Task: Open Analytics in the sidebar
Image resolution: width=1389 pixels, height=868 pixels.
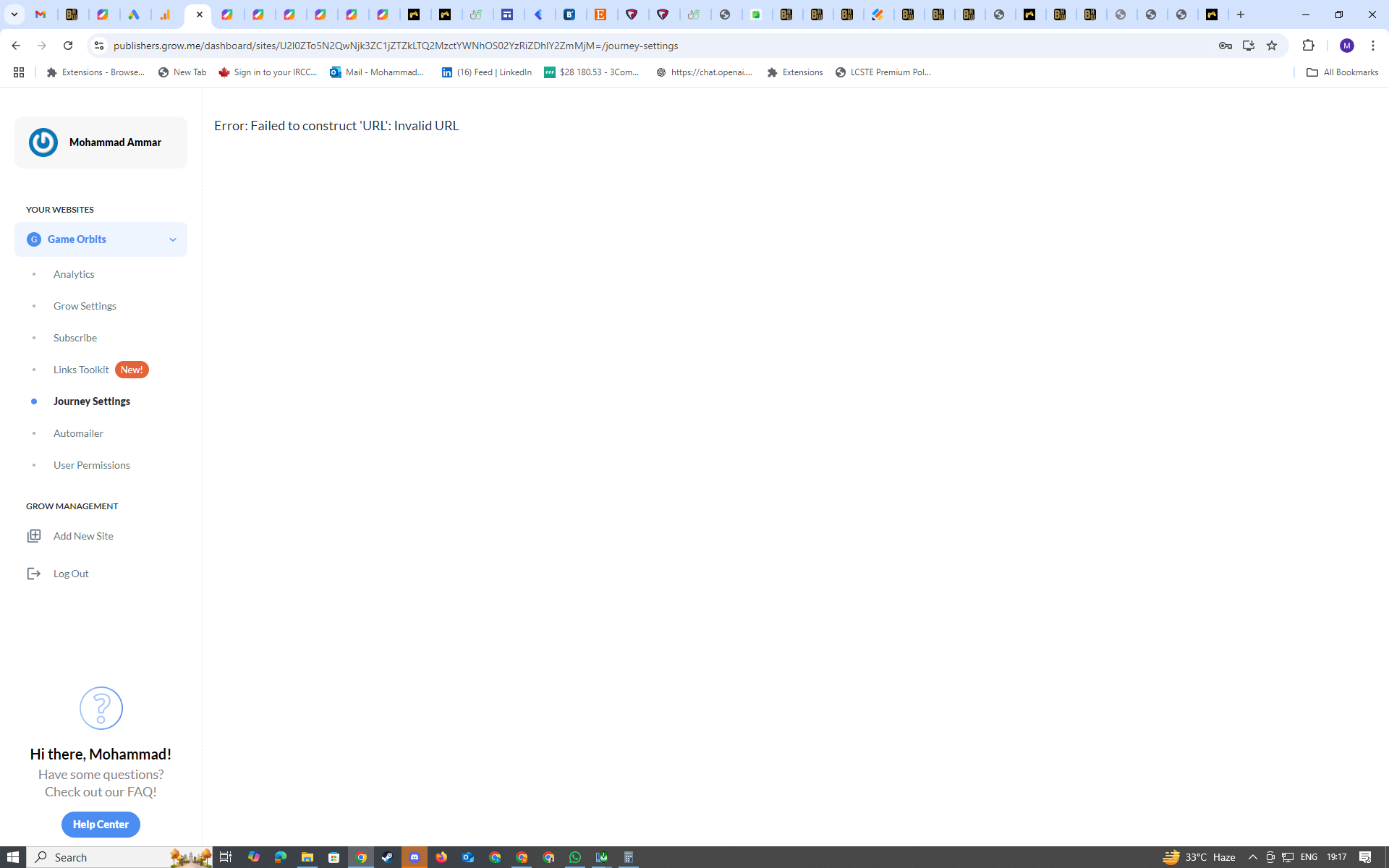Action: (74, 274)
